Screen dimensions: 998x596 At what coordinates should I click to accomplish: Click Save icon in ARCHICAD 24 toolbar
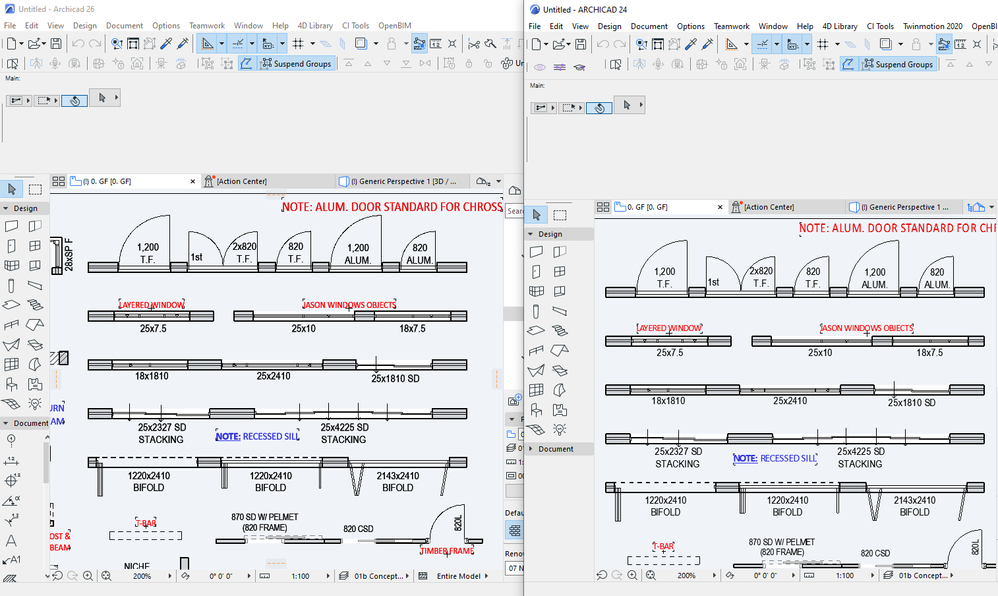(580, 44)
